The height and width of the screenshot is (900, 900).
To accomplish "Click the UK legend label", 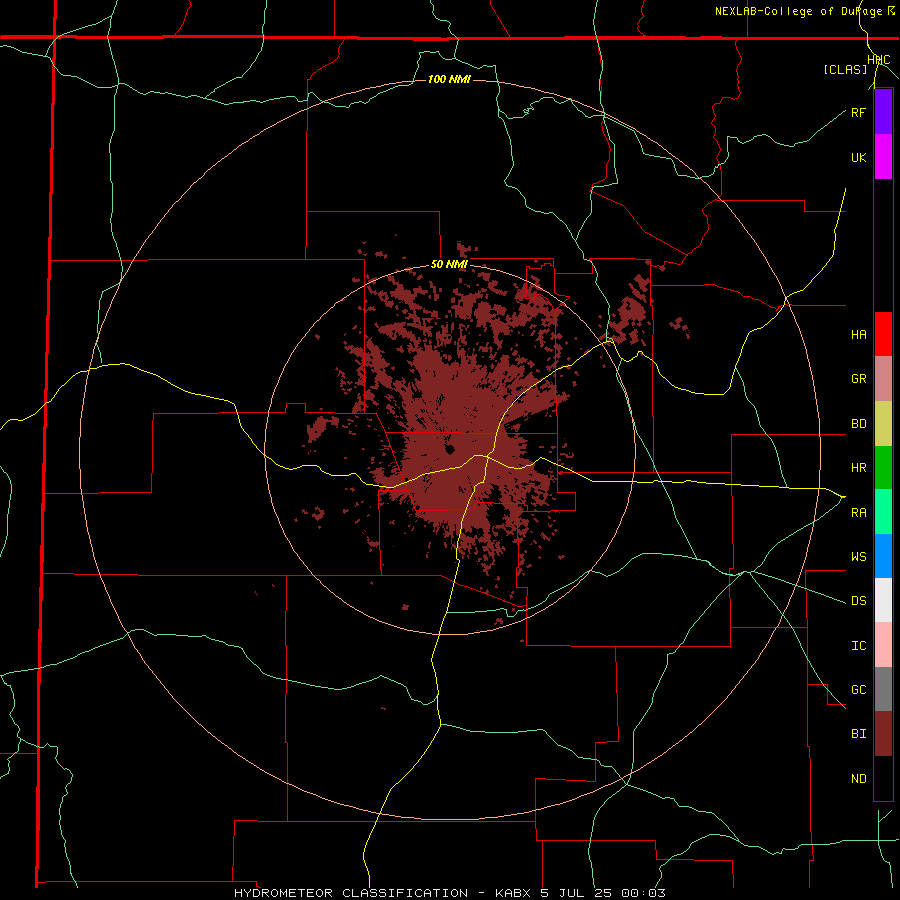I will pos(858,157).
